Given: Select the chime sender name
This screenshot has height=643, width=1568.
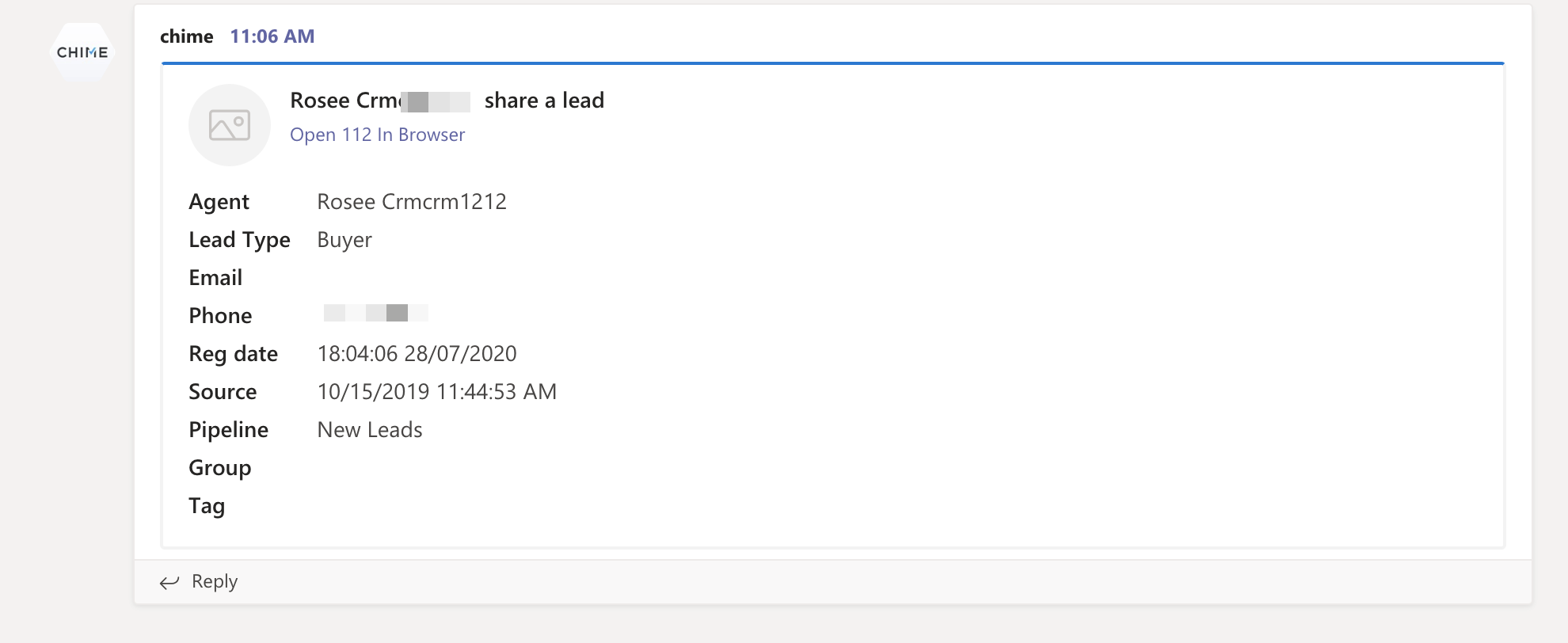Looking at the screenshot, I should (187, 36).
